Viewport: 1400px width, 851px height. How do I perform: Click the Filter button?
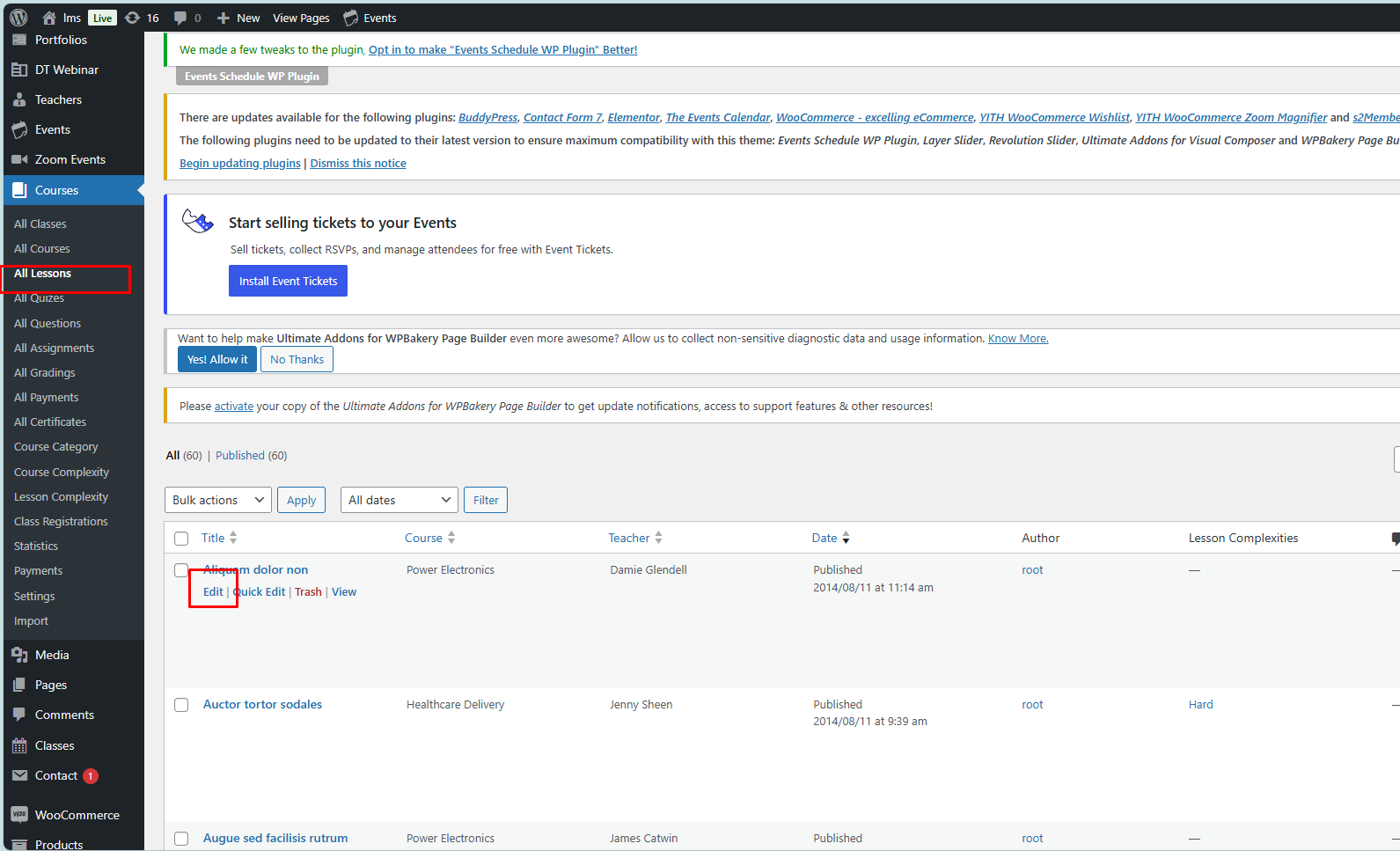pyautogui.click(x=486, y=500)
